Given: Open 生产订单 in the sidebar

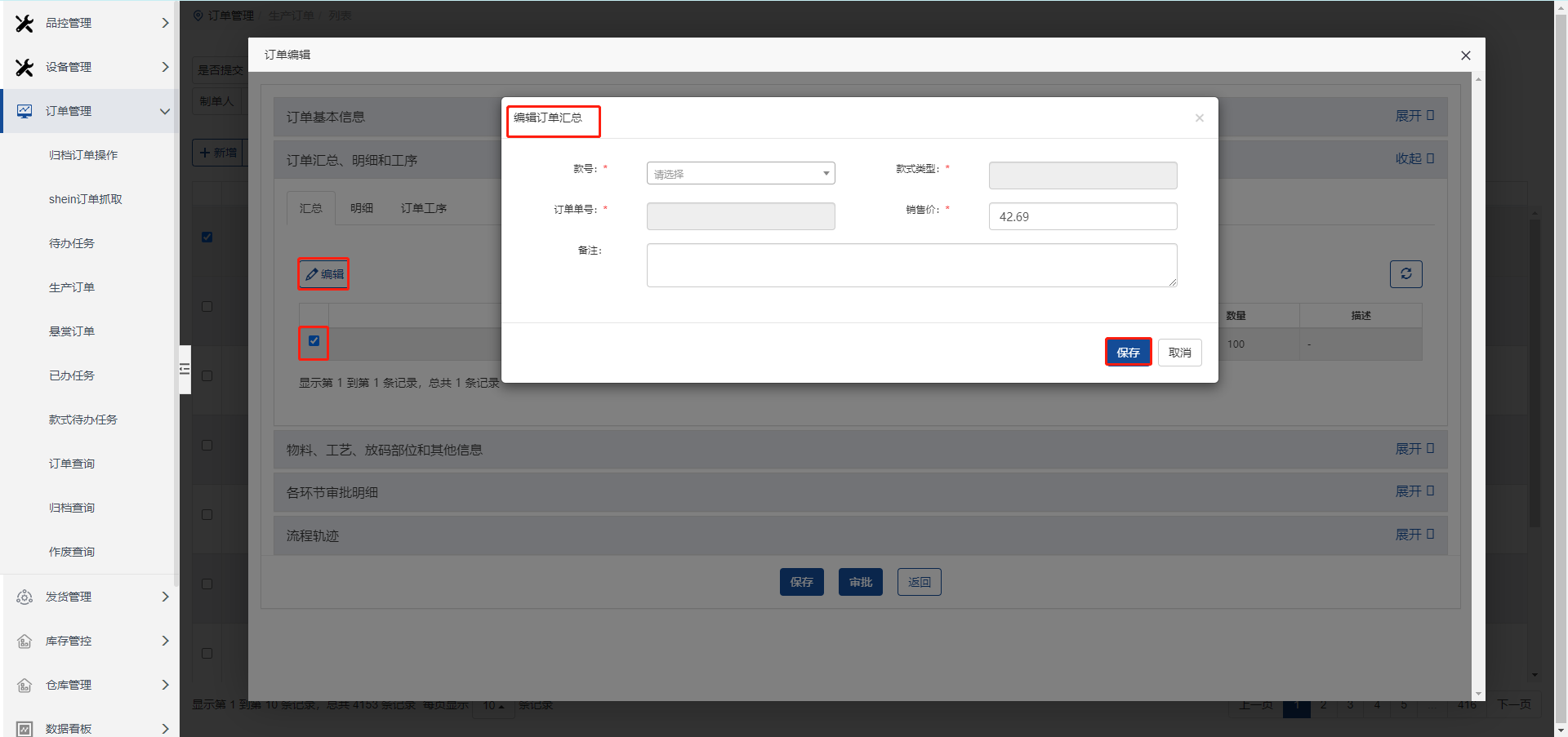Looking at the screenshot, I should [x=72, y=287].
